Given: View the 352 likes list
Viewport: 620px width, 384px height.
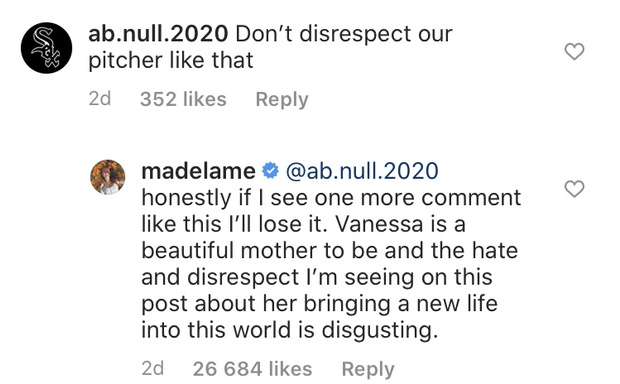Looking at the screenshot, I should pyautogui.click(x=183, y=99).
